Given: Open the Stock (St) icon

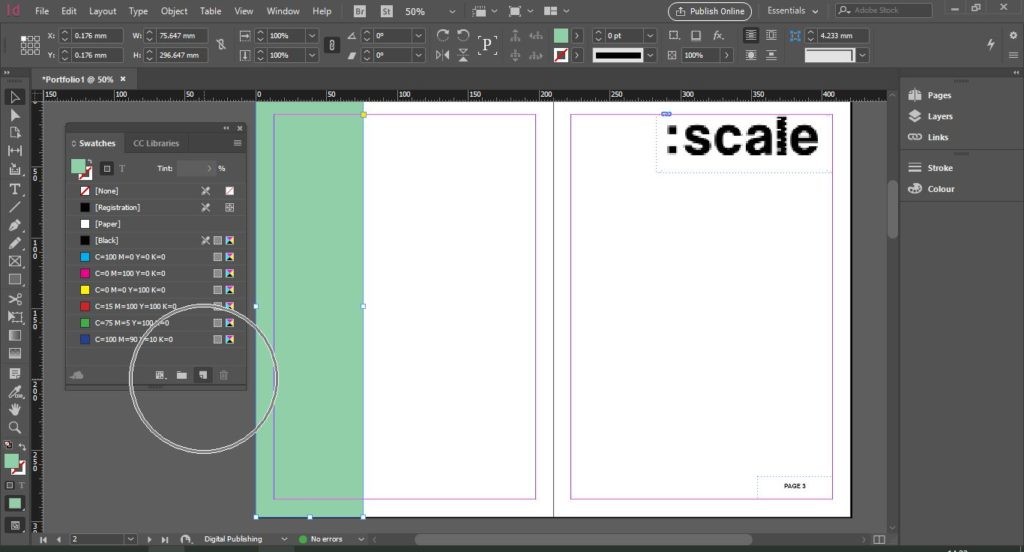Looking at the screenshot, I should coord(387,11).
